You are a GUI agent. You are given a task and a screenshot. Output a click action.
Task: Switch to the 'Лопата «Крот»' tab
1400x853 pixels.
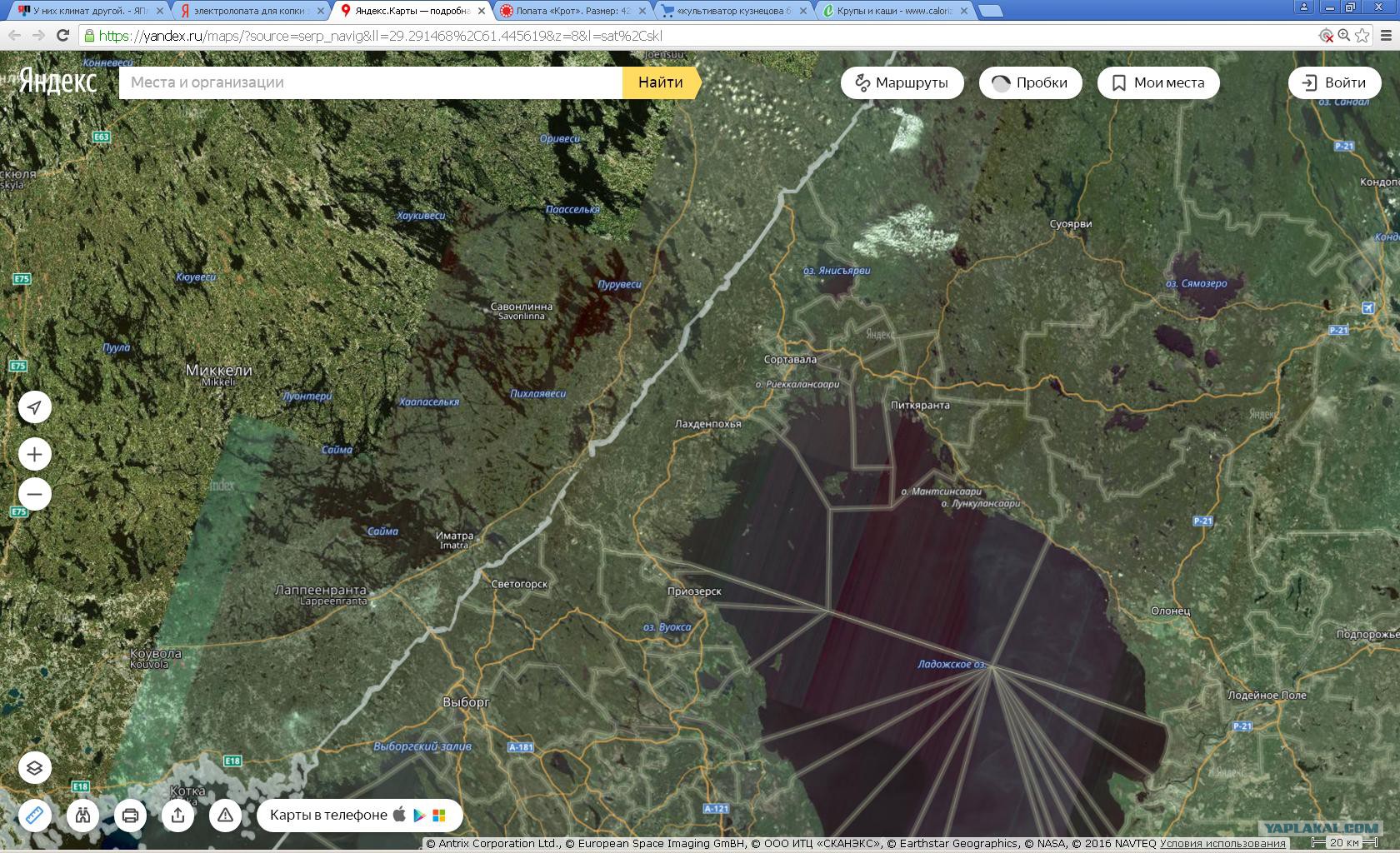[x=572, y=11]
